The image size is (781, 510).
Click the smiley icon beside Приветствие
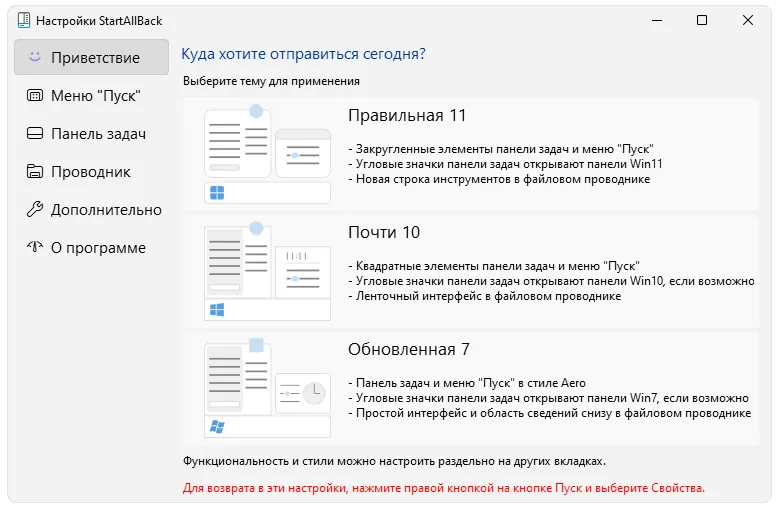(34, 57)
